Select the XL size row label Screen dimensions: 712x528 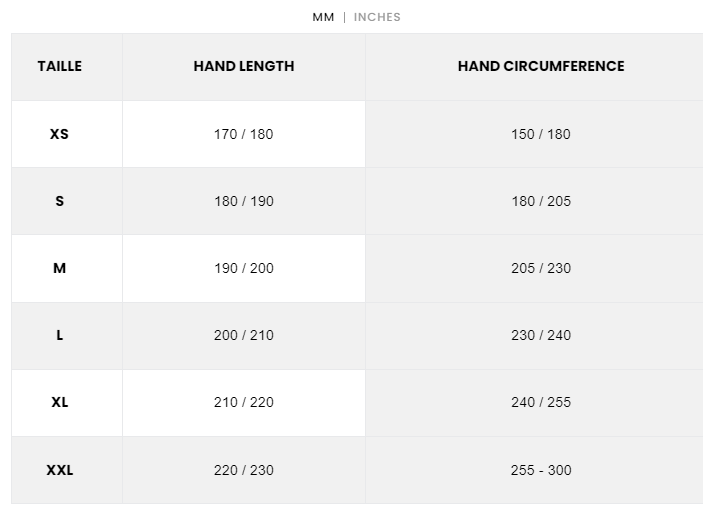(x=60, y=402)
